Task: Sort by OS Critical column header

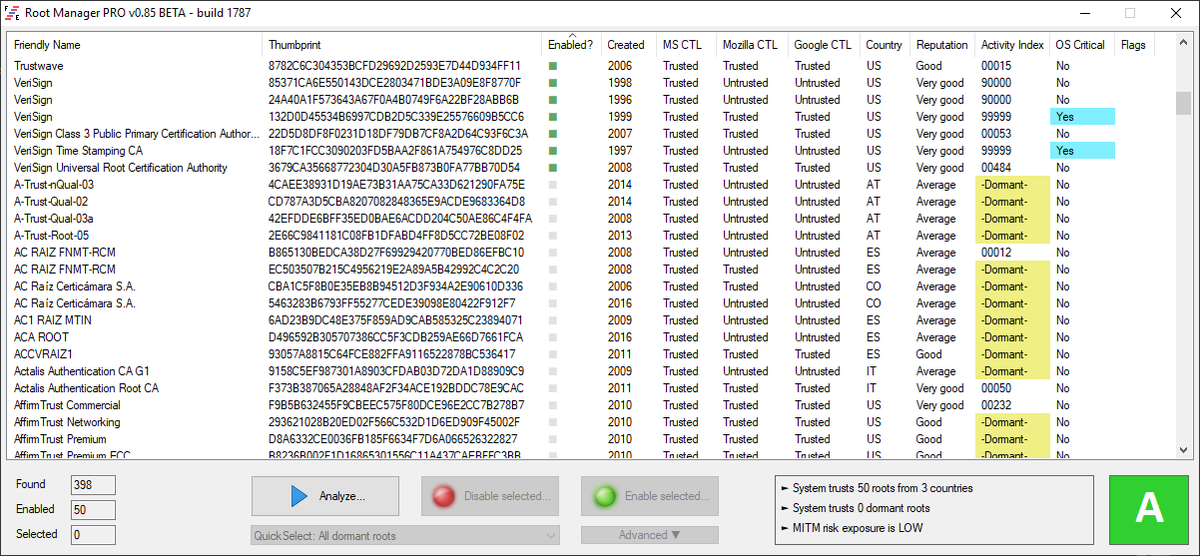Action: coord(1083,45)
